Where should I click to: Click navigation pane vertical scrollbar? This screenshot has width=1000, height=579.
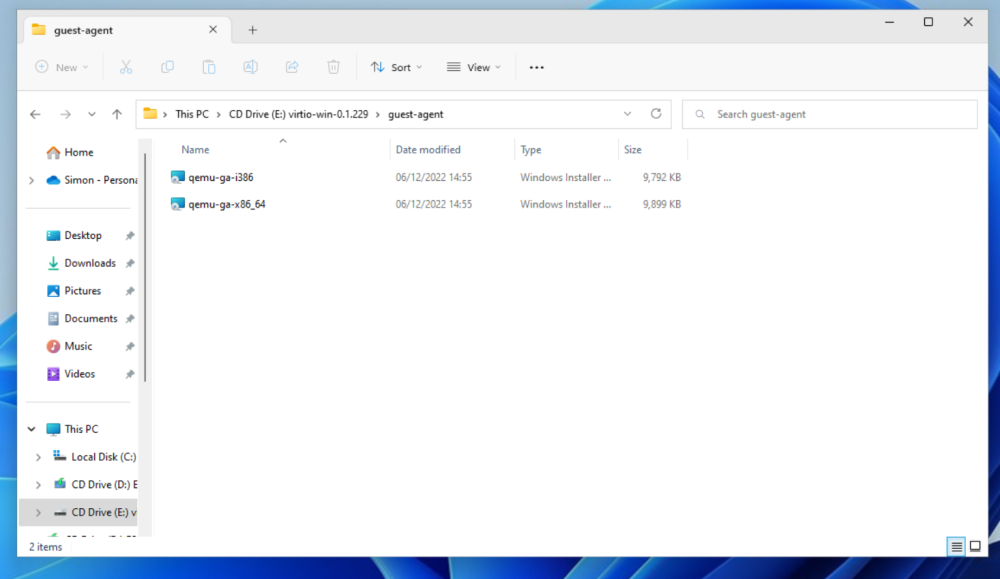(145, 268)
